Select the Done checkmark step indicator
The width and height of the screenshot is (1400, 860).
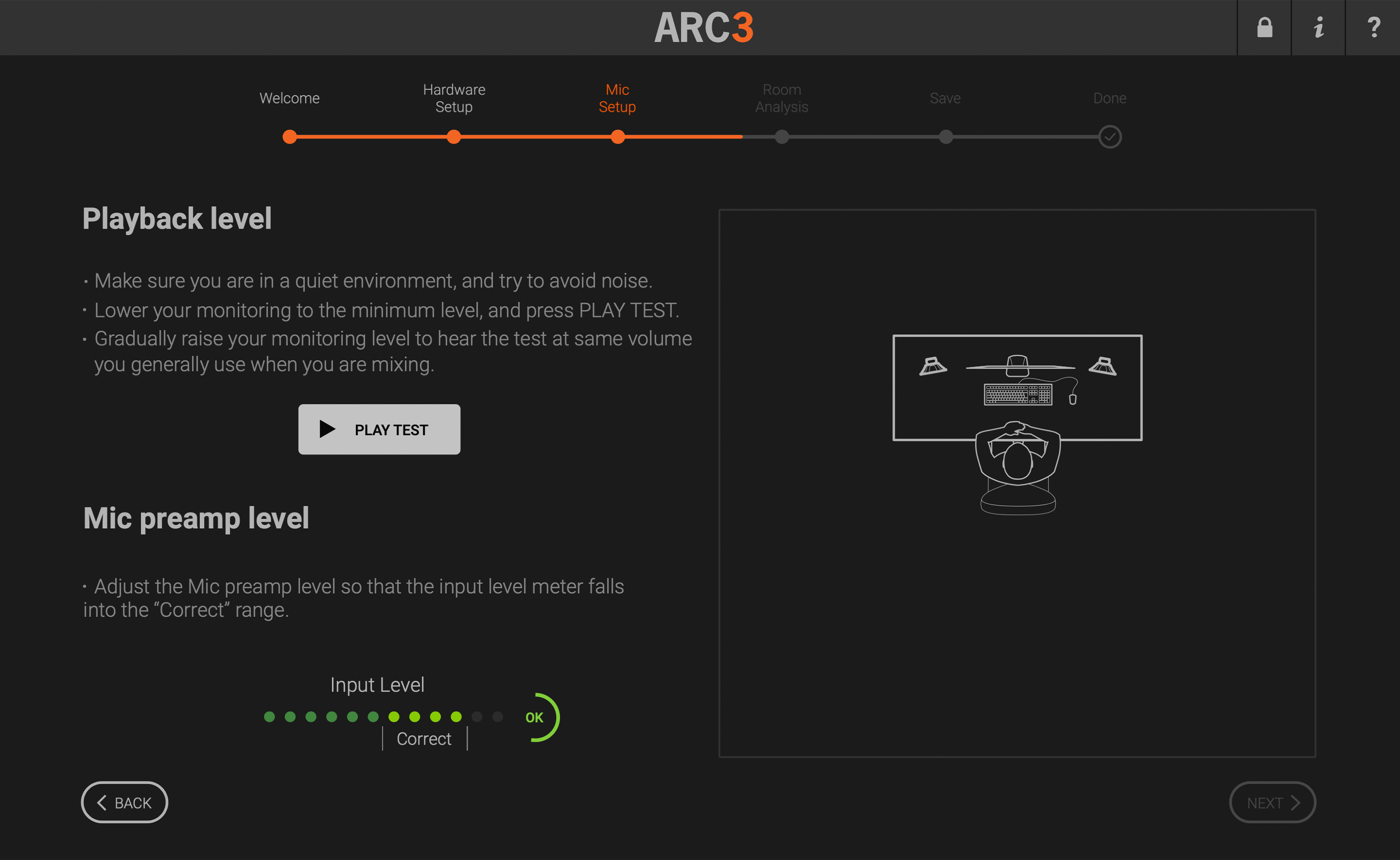click(x=1109, y=137)
